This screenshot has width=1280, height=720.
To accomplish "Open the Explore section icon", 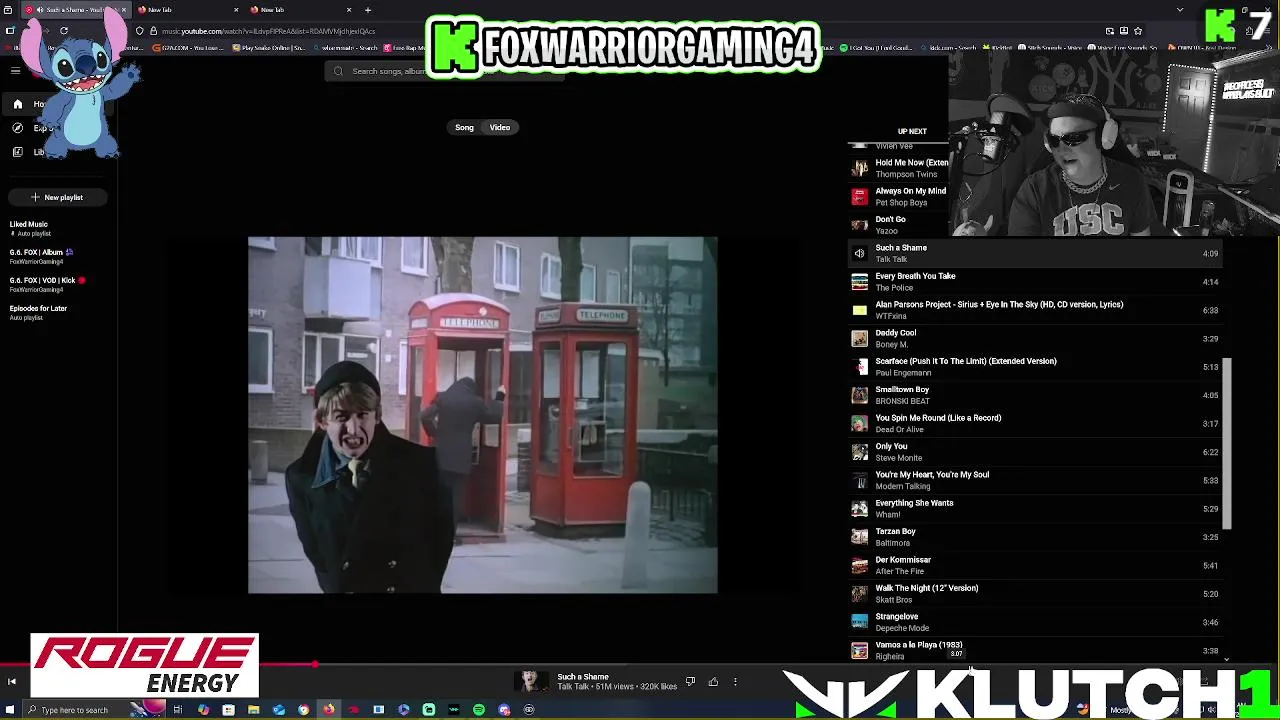I will pos(18,128).
